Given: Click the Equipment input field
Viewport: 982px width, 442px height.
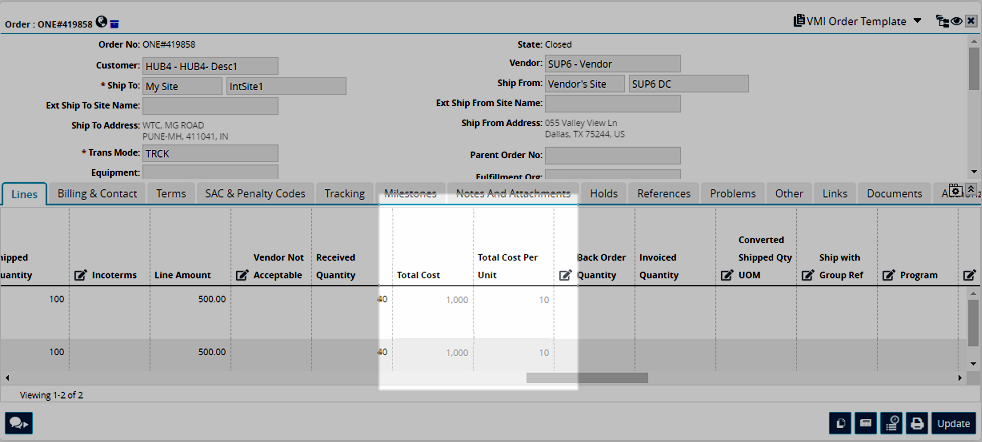Looking at the screenshot, I should (210, 172).
